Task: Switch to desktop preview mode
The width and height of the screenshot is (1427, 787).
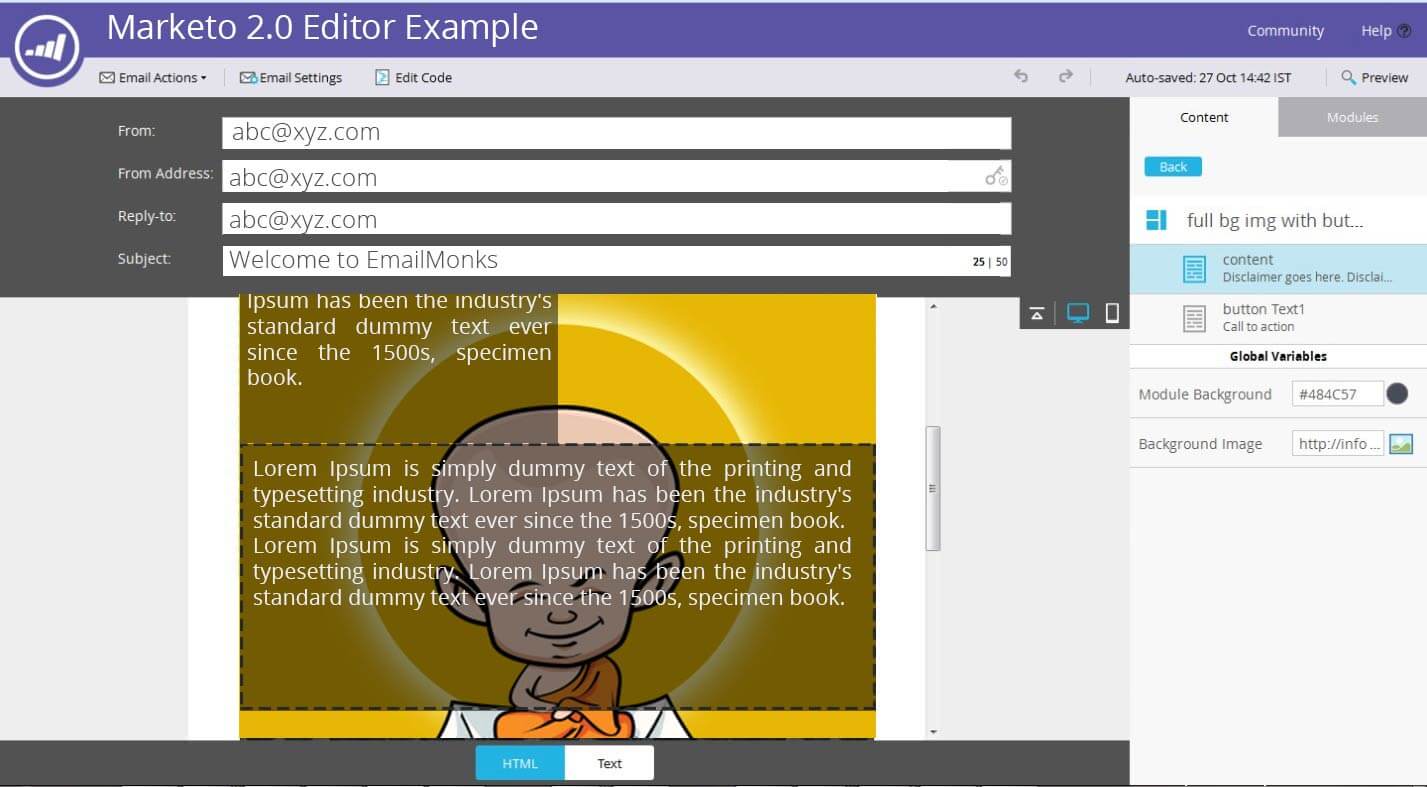Action: click(1078, 314)
